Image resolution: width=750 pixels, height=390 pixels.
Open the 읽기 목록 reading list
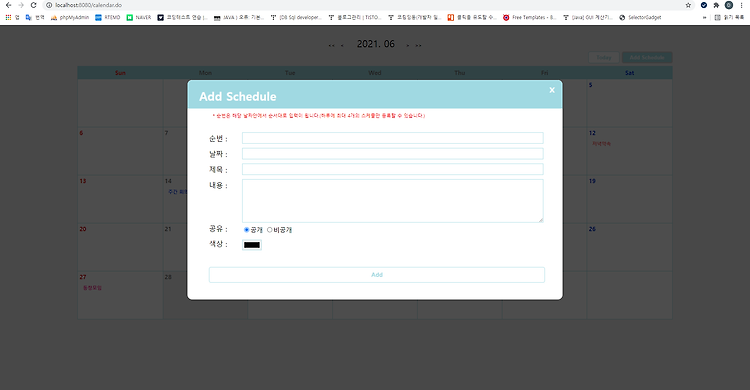point(729,17)
